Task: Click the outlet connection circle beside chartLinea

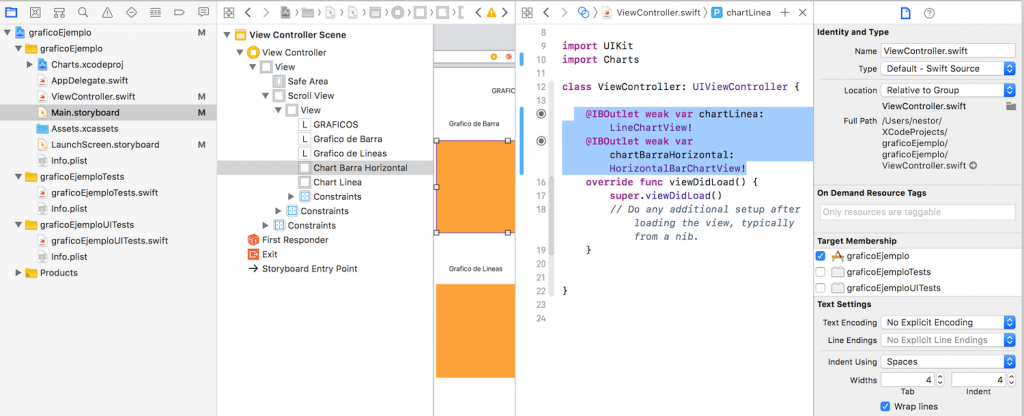Action: [541, 114]
